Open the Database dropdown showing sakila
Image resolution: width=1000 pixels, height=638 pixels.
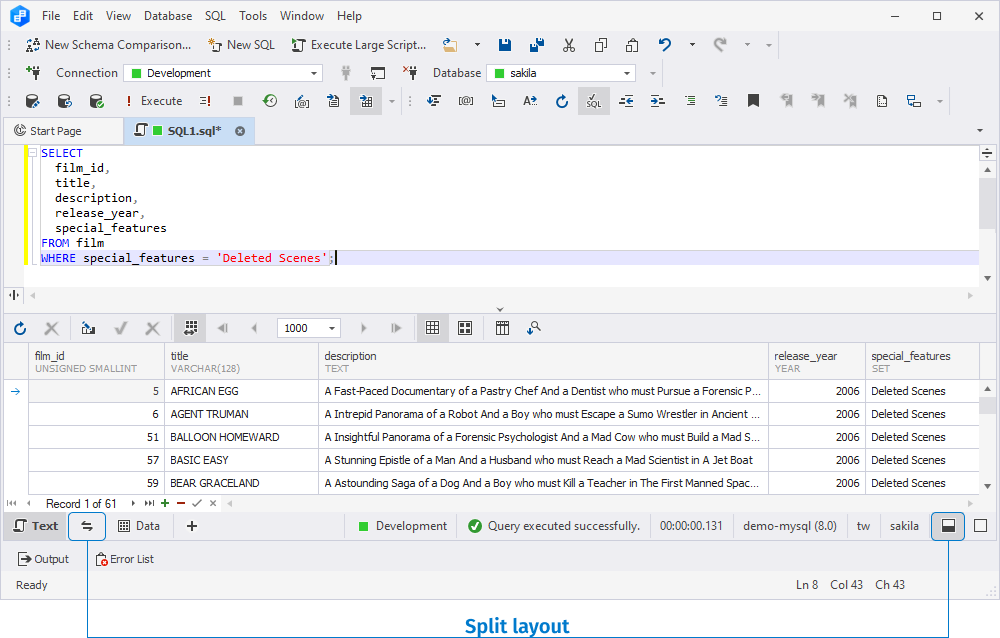pos(561,73)
